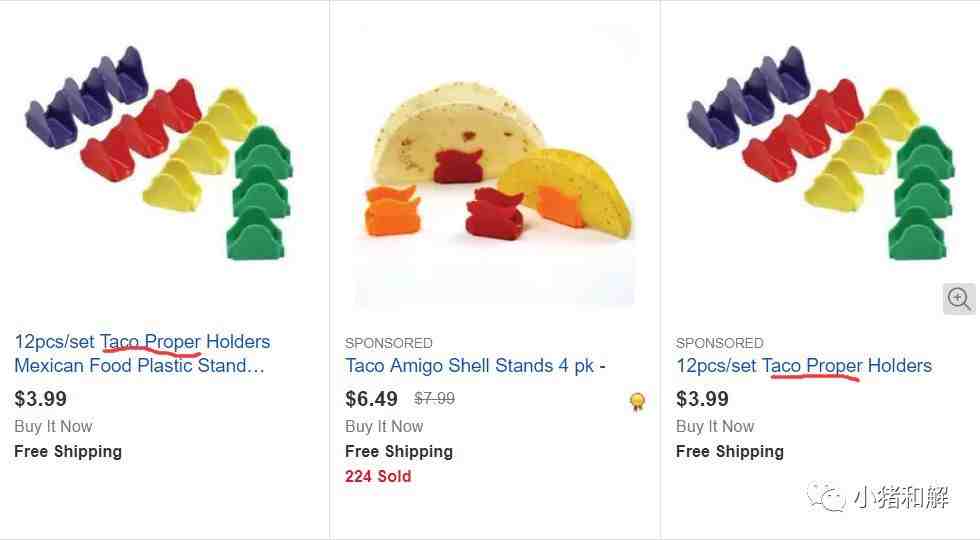This screenshot has height=540, width=980.
Task: Open the sponsored '12pcs/set Taco Proper Holders' link
Action: (804, 366)
